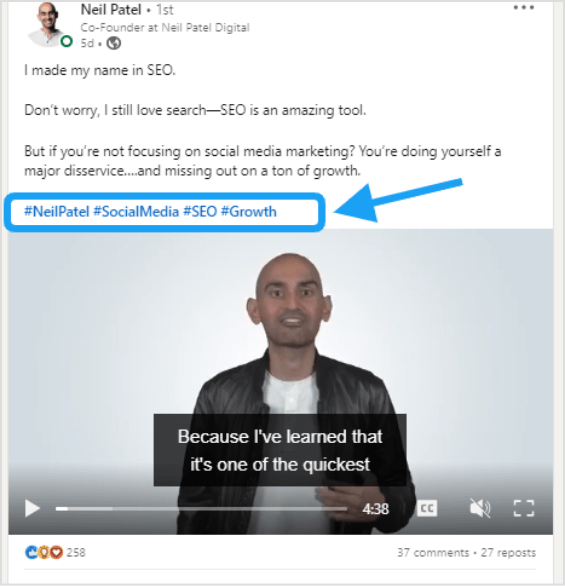
Task: Open the 258 reactions list
Action: pos(76,552)
